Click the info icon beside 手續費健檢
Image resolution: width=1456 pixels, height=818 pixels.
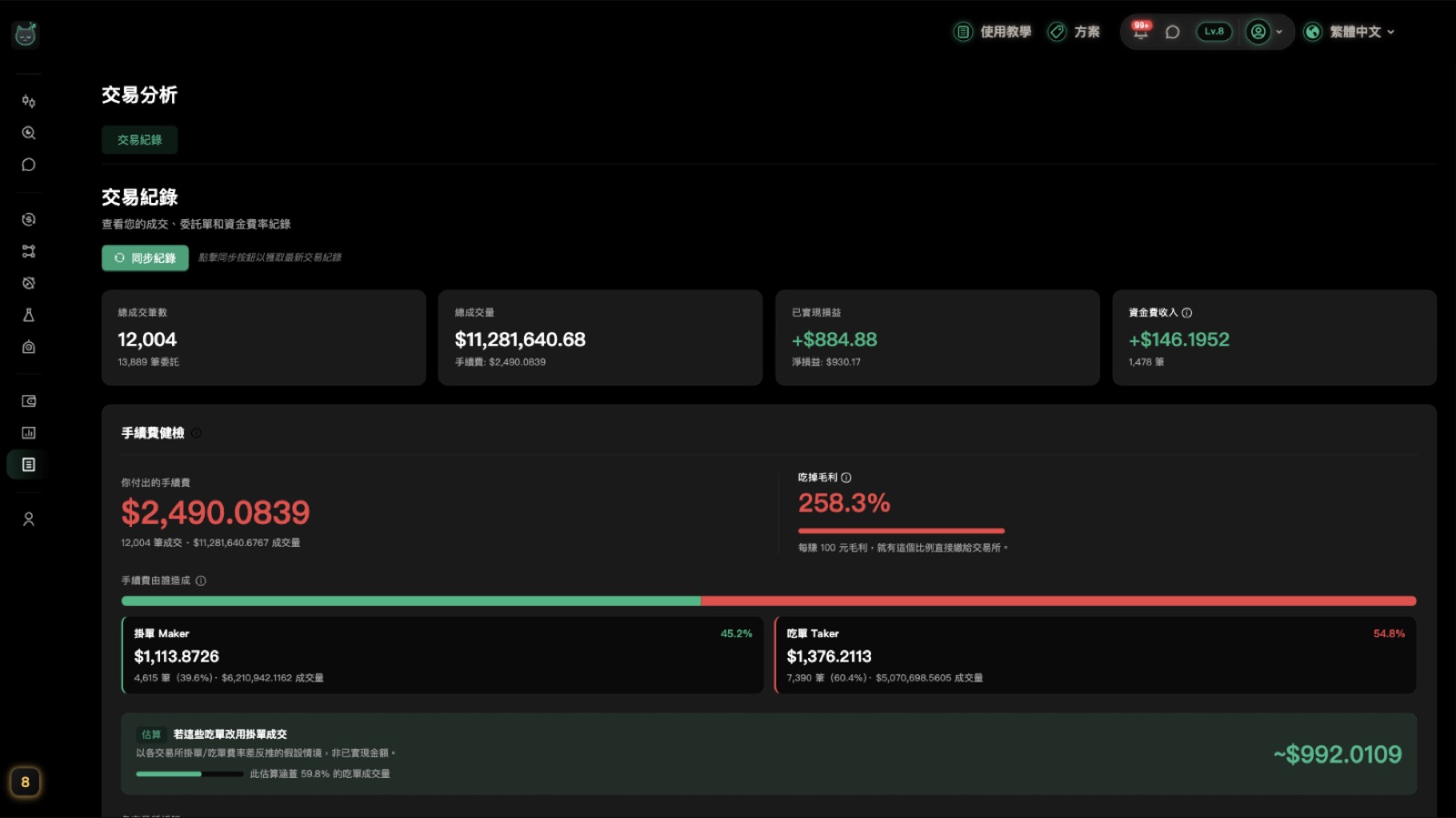click(197, 433)
